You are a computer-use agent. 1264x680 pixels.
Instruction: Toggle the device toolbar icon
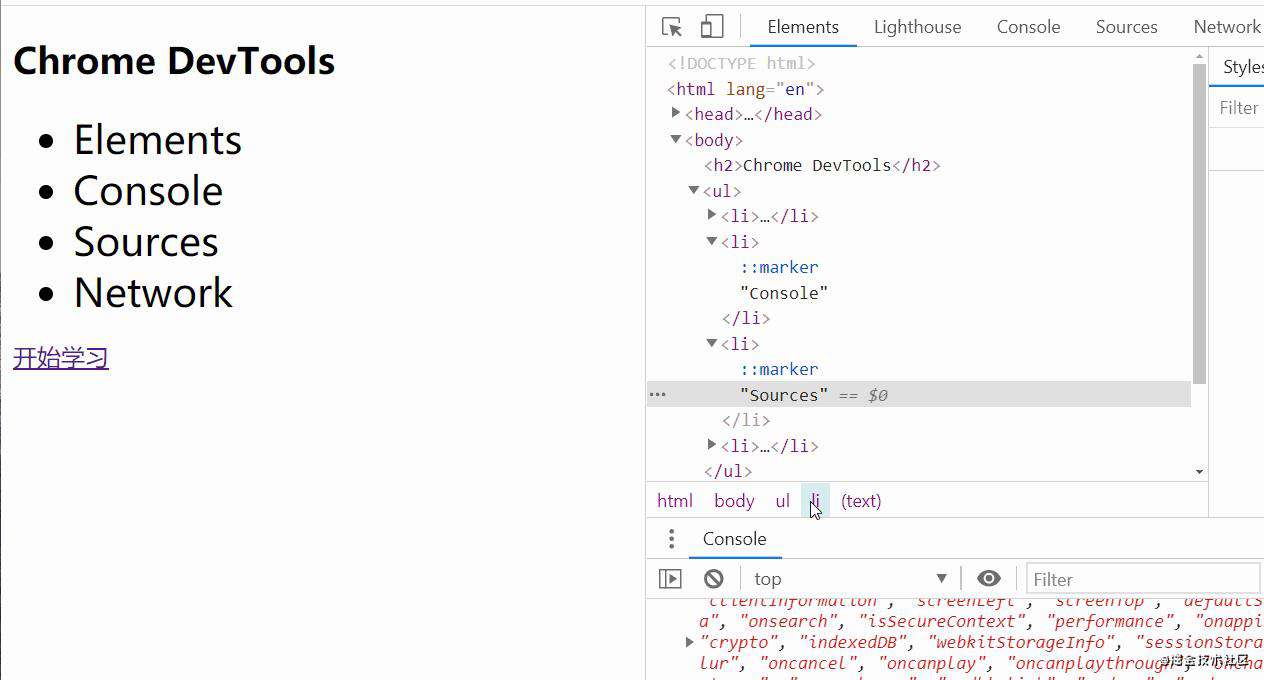(x=711, y=27)
